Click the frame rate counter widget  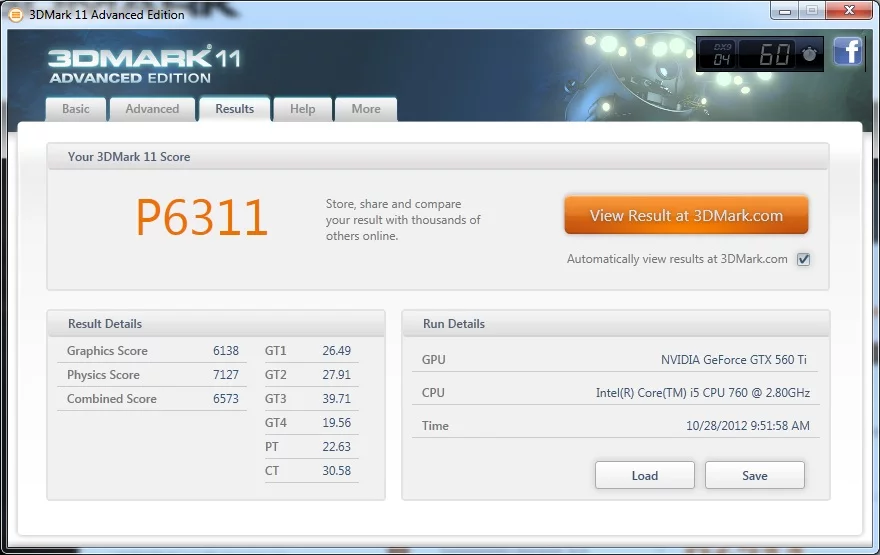click(759, 54)
